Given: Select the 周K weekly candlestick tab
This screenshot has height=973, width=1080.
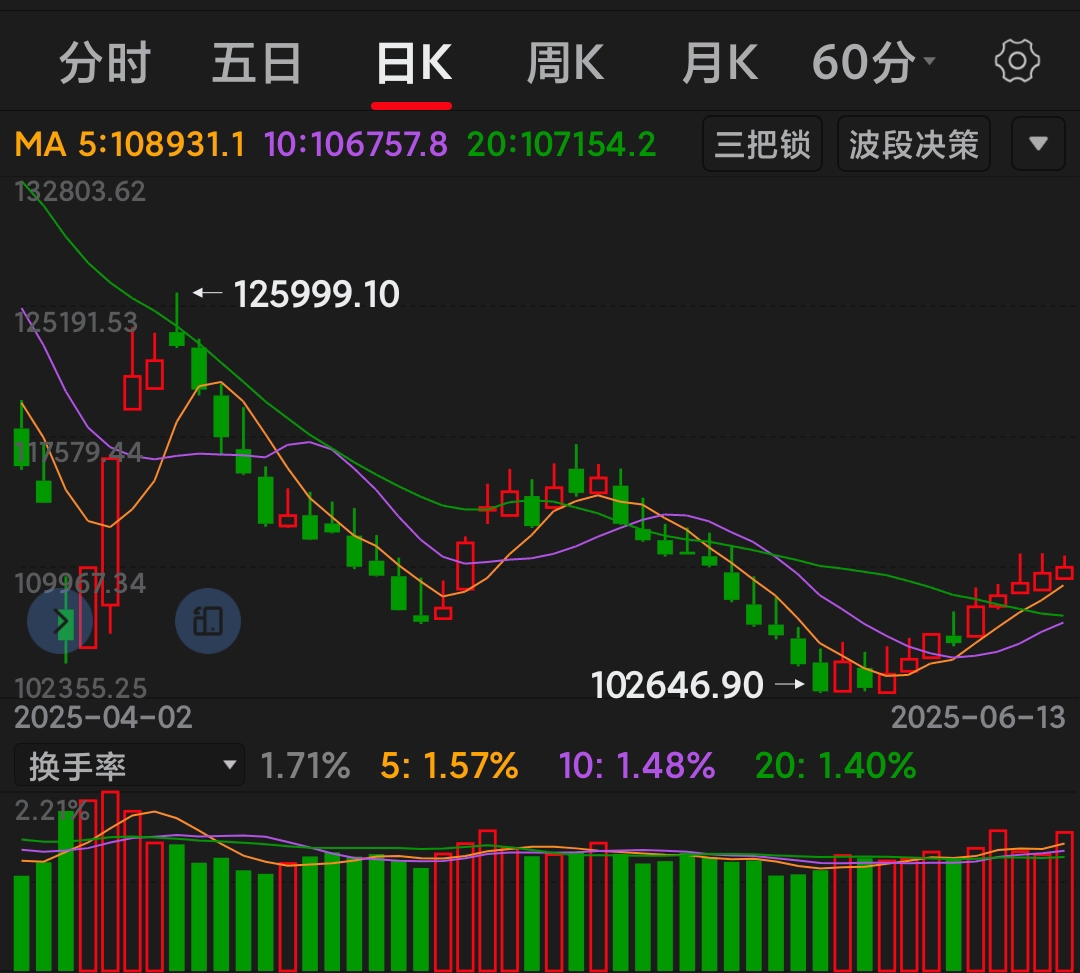Looking at the screenshot, I should click(565, 63).
